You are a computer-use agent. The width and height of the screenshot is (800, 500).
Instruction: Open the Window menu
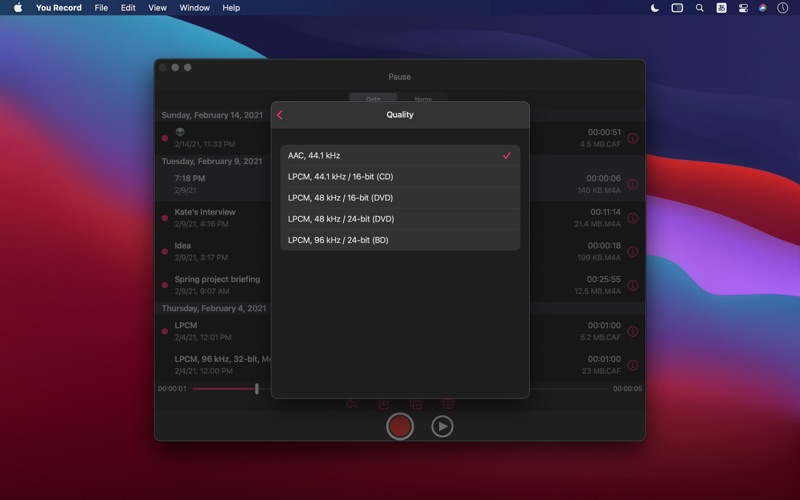pos(194,8)
